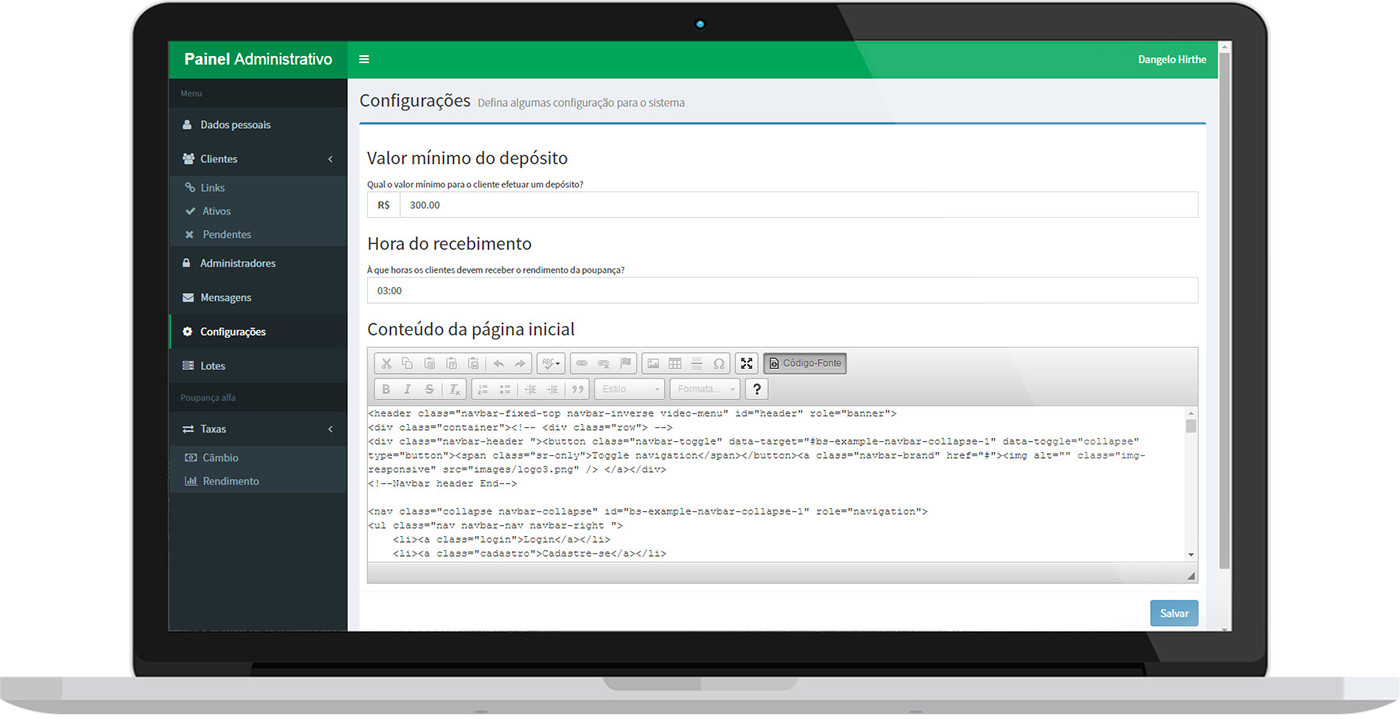Viewport: 1400px width, 719px height.
Task: Click the question mark About button
Action: click(x=757, y=389)
